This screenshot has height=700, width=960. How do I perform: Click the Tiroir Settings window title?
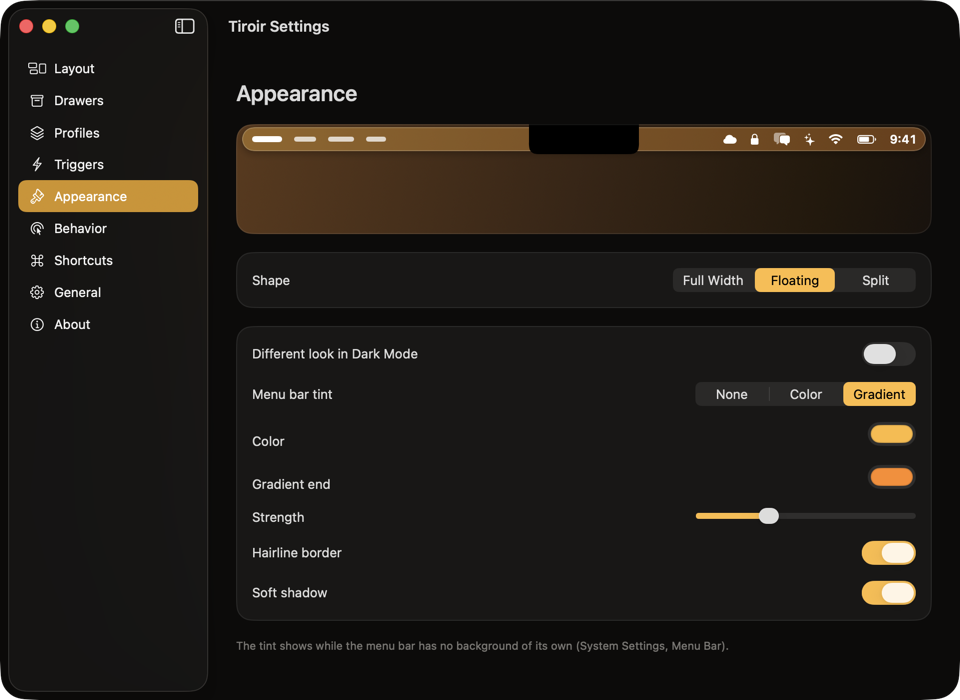coord(279,26)
